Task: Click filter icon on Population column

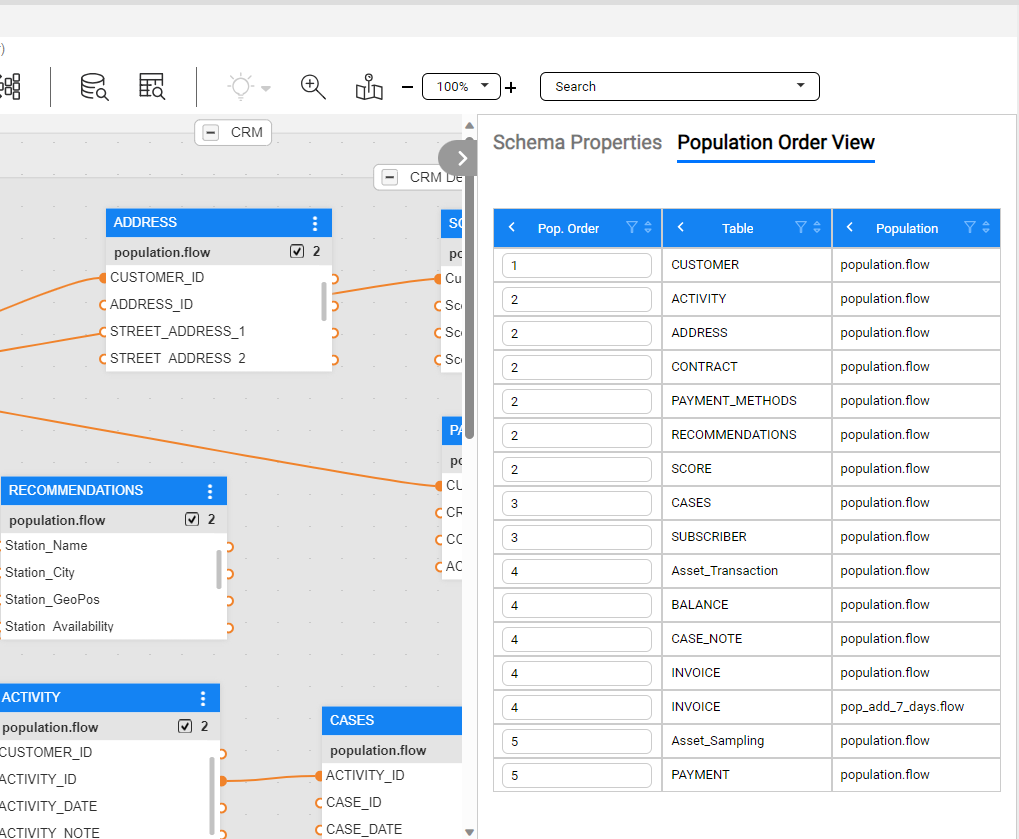Action: pos(969,228)
